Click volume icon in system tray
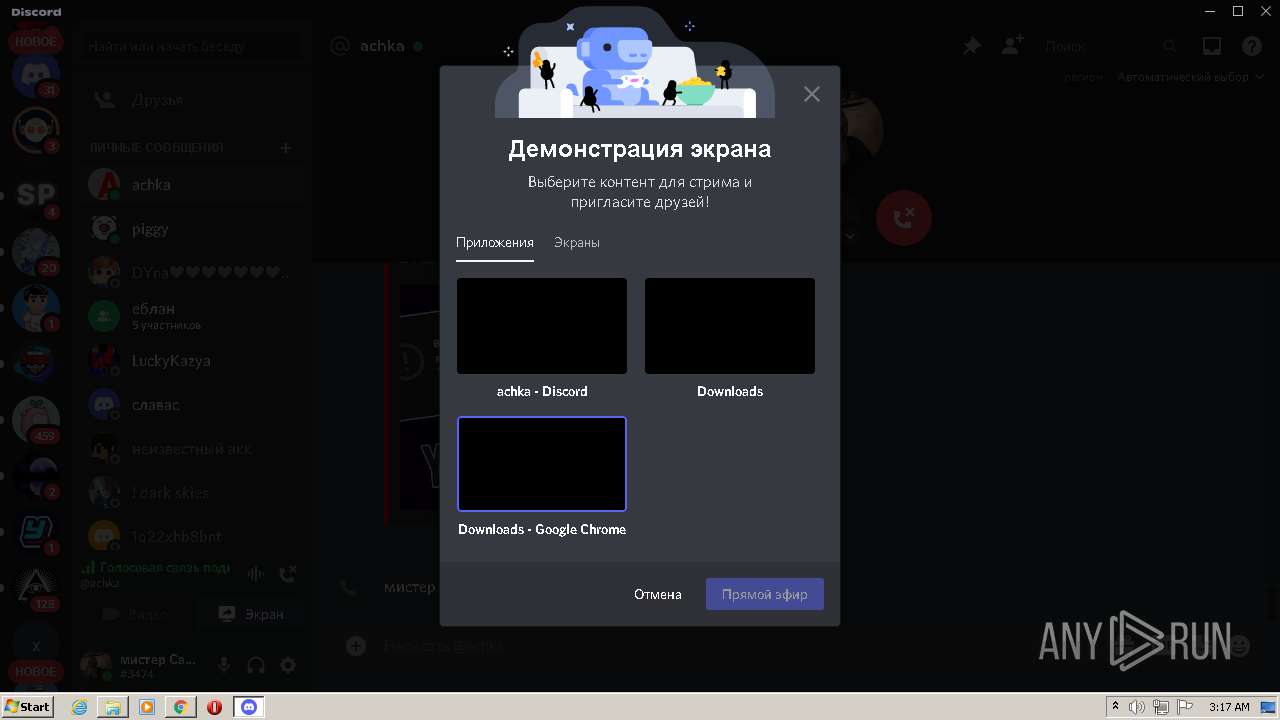 pos(1137,707)
